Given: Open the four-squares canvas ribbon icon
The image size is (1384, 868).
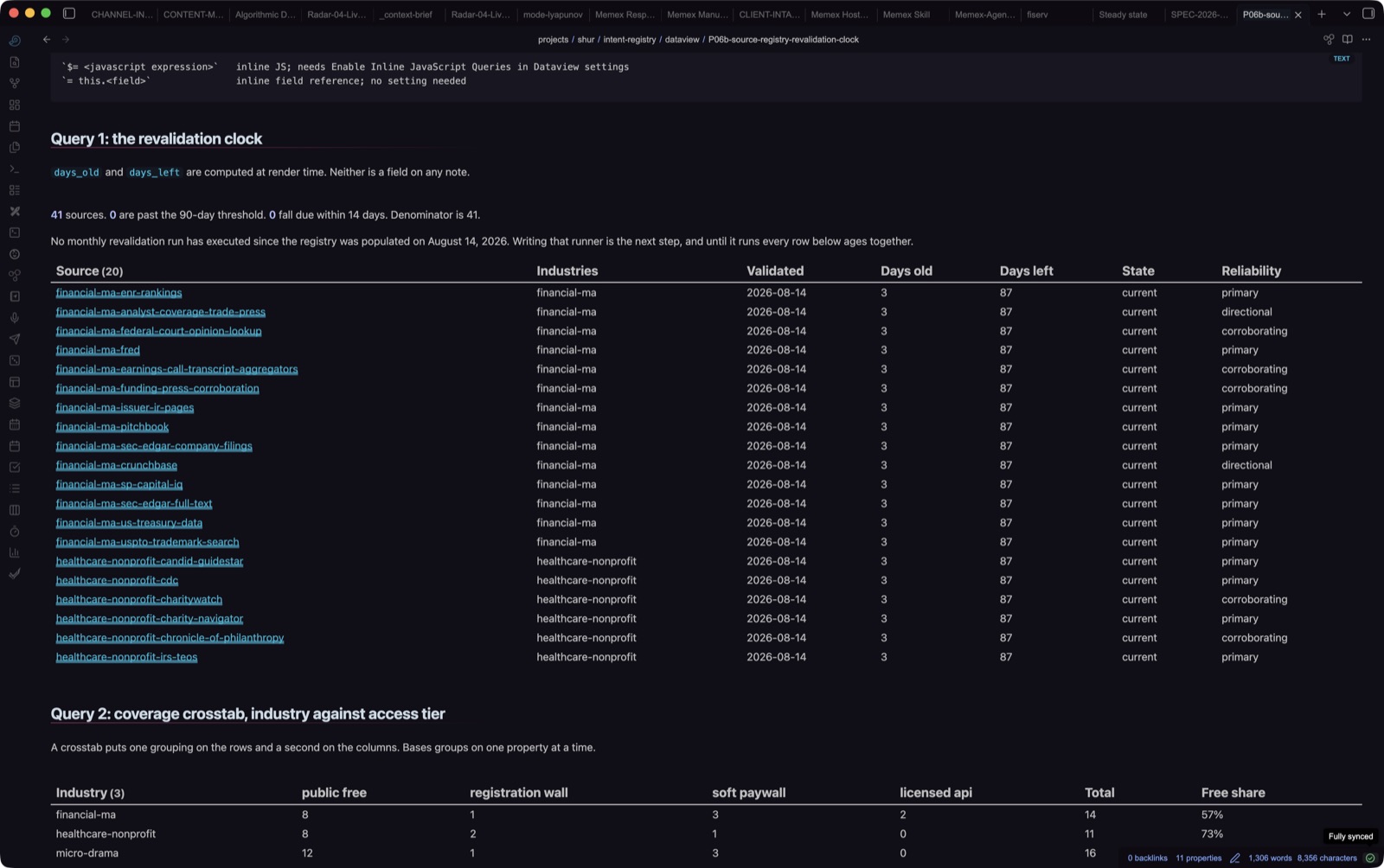Looking at the screenshot, I should (x=15, y=105).
